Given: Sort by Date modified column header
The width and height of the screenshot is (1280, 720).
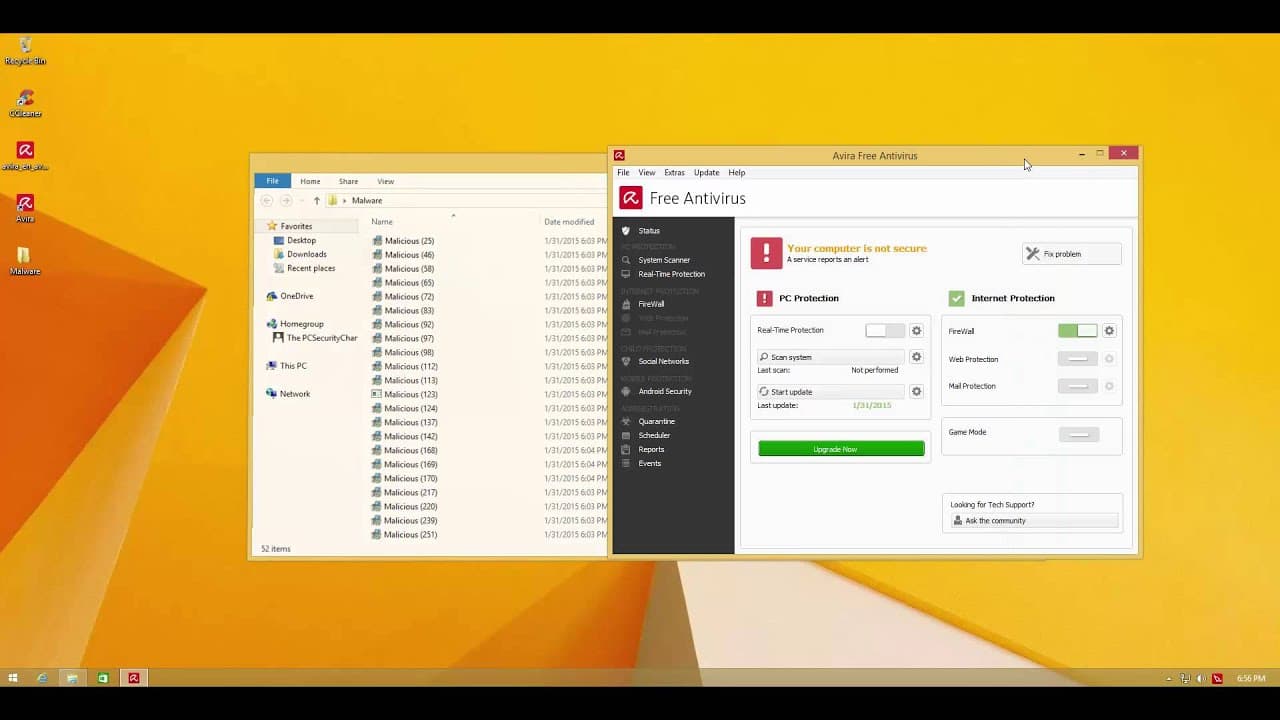Looking at the screenshot, I should pyautogui.click(x=569, y=222).
